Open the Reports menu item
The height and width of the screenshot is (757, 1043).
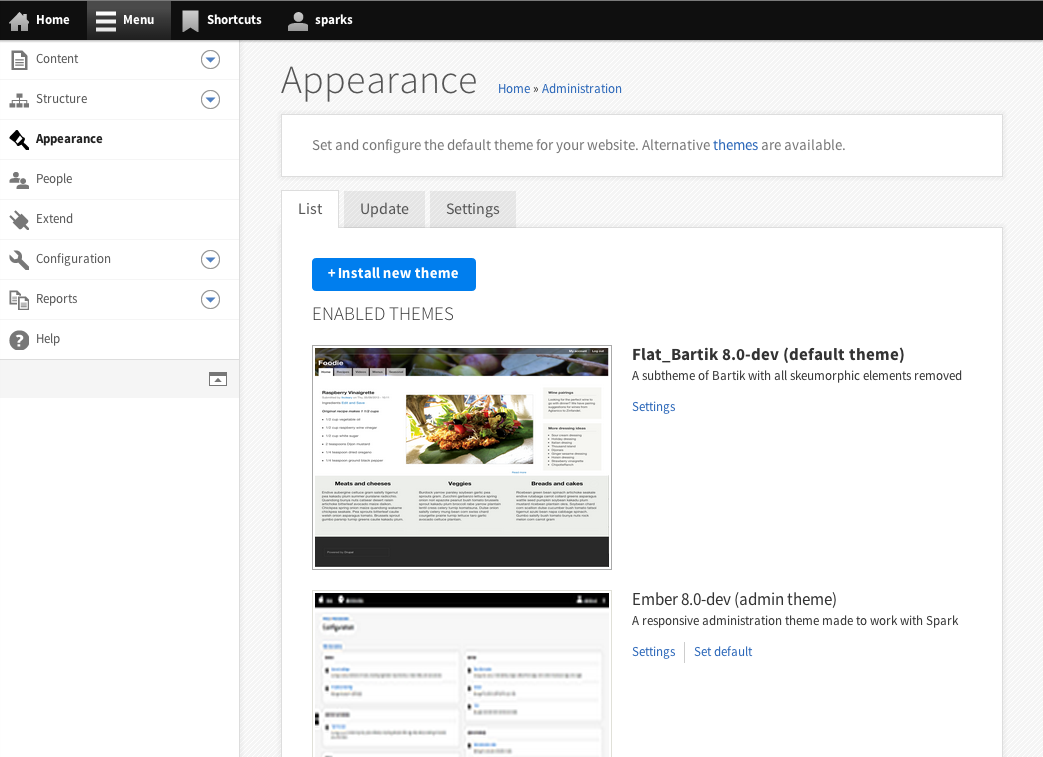click(x=57, y=299)
